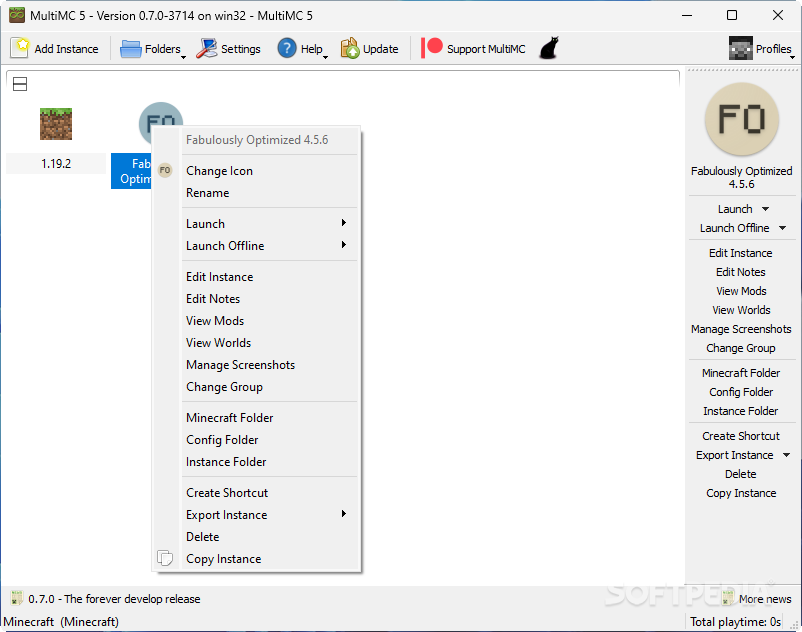Choose Create Shortcut in context menu
This screenshot has height=632, width=802.
click(x=227, y=493)
